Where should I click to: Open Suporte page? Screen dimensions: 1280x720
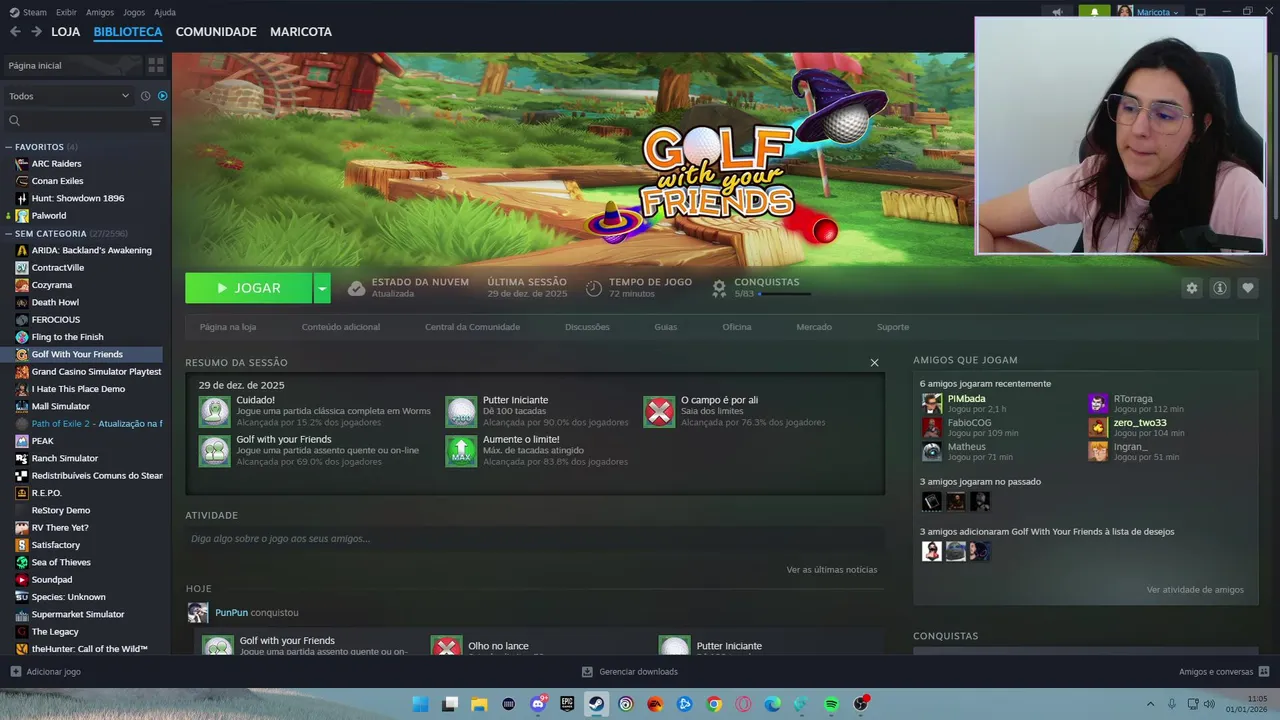(893, 327)
